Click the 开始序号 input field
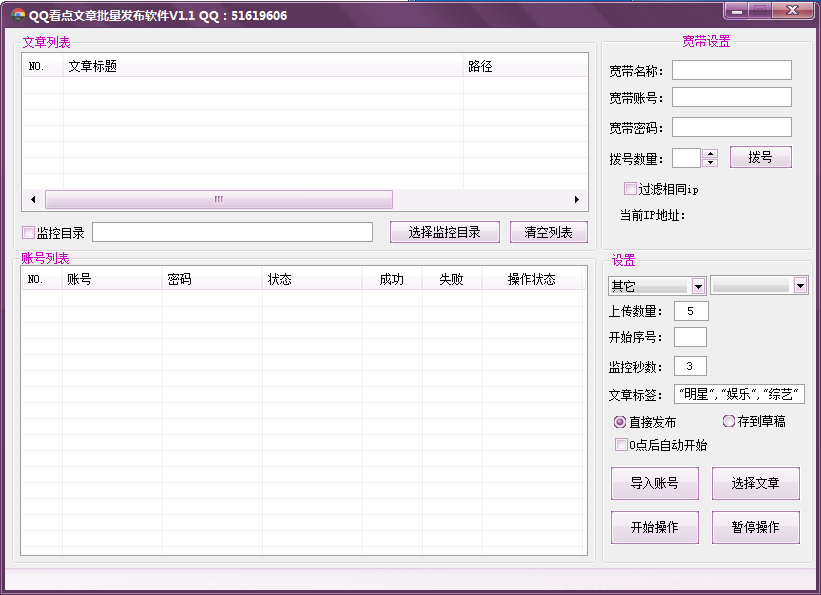The height and width of the screenshot is (595, 821). [x=690, y=337]
